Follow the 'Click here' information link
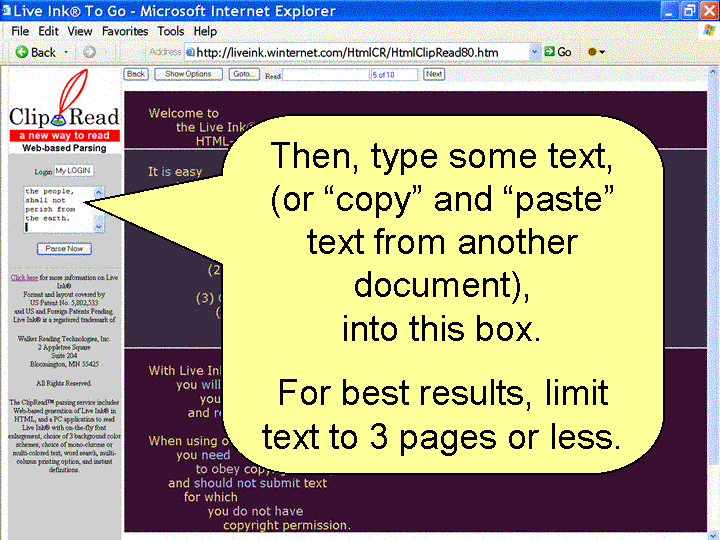720x540 pixels. (x=24, y=277)
